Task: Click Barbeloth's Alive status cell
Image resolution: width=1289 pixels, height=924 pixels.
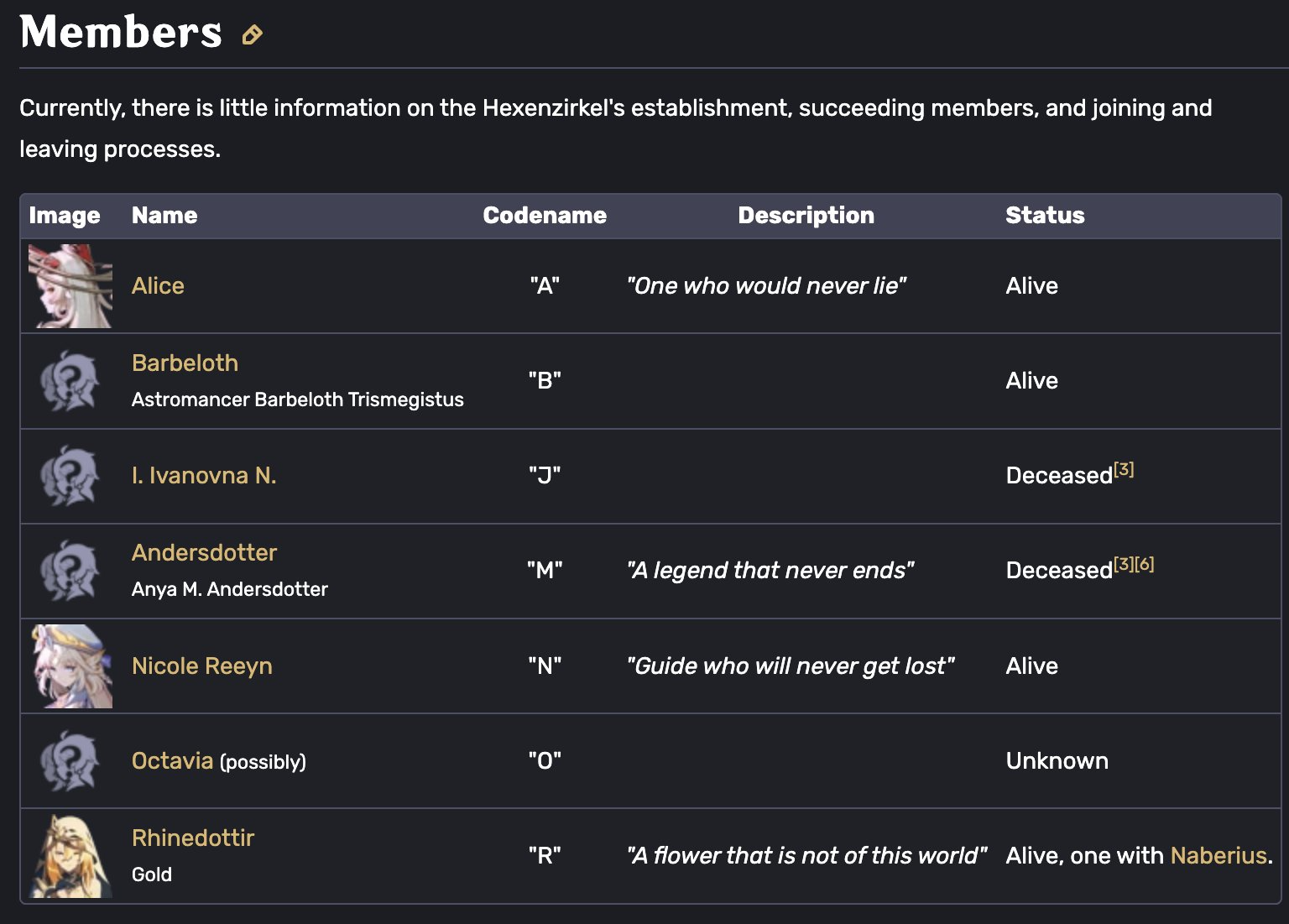Action: [x=1031, y=380]
